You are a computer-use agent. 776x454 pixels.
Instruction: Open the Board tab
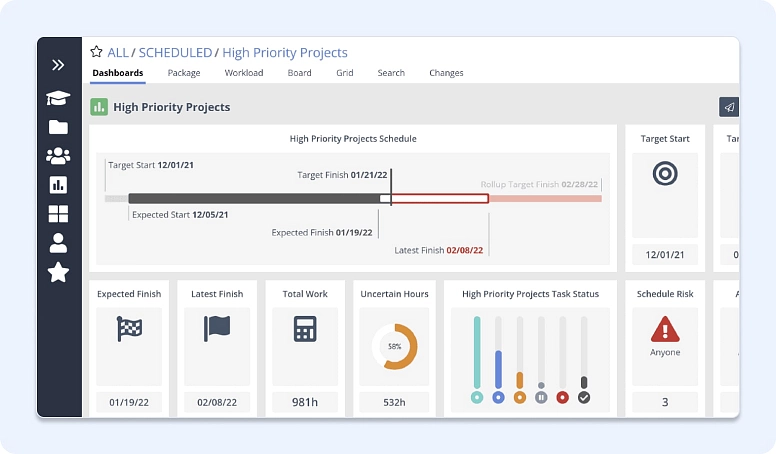(x=299, y=73)
